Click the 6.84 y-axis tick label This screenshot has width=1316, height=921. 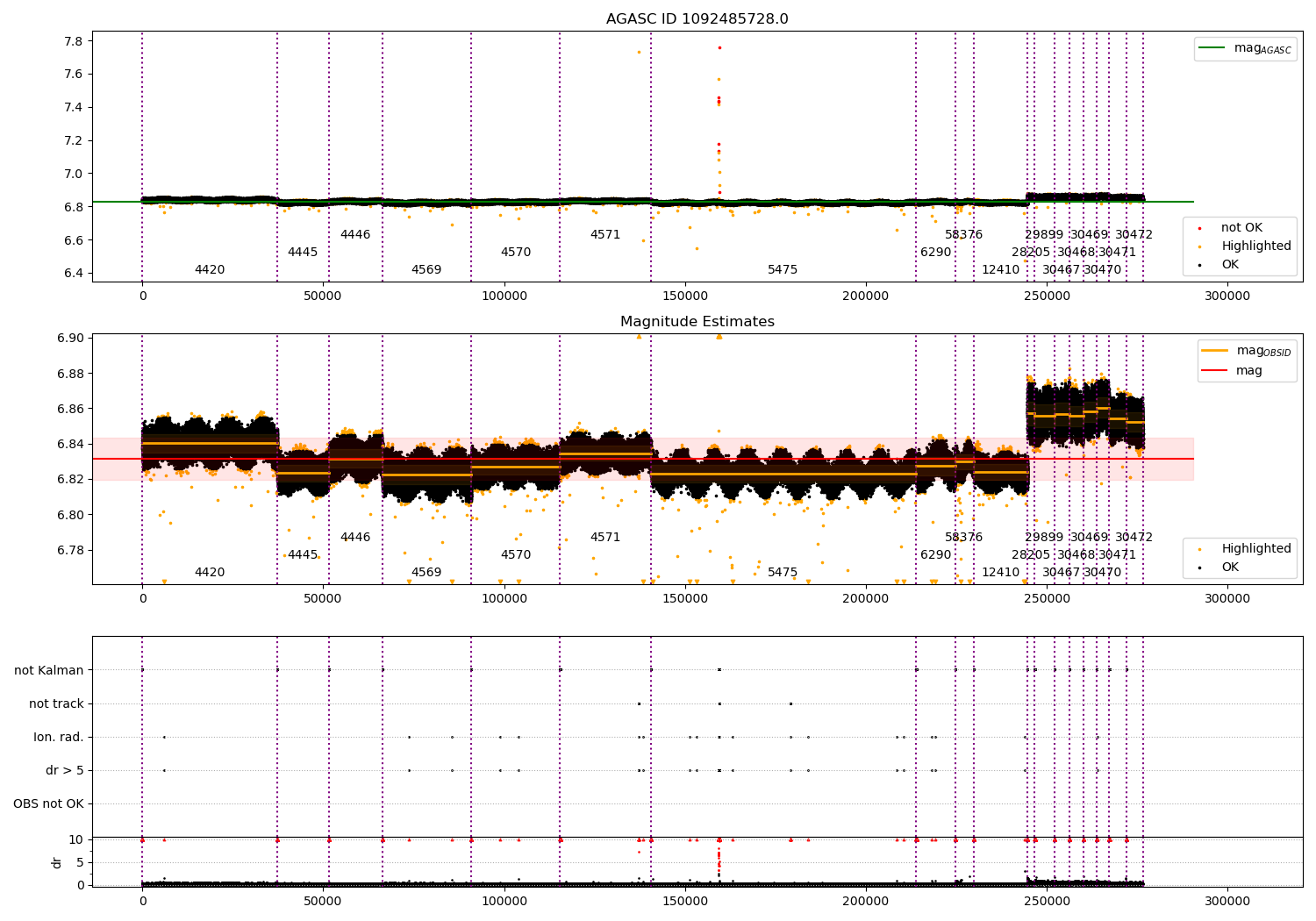coord(70,445)
